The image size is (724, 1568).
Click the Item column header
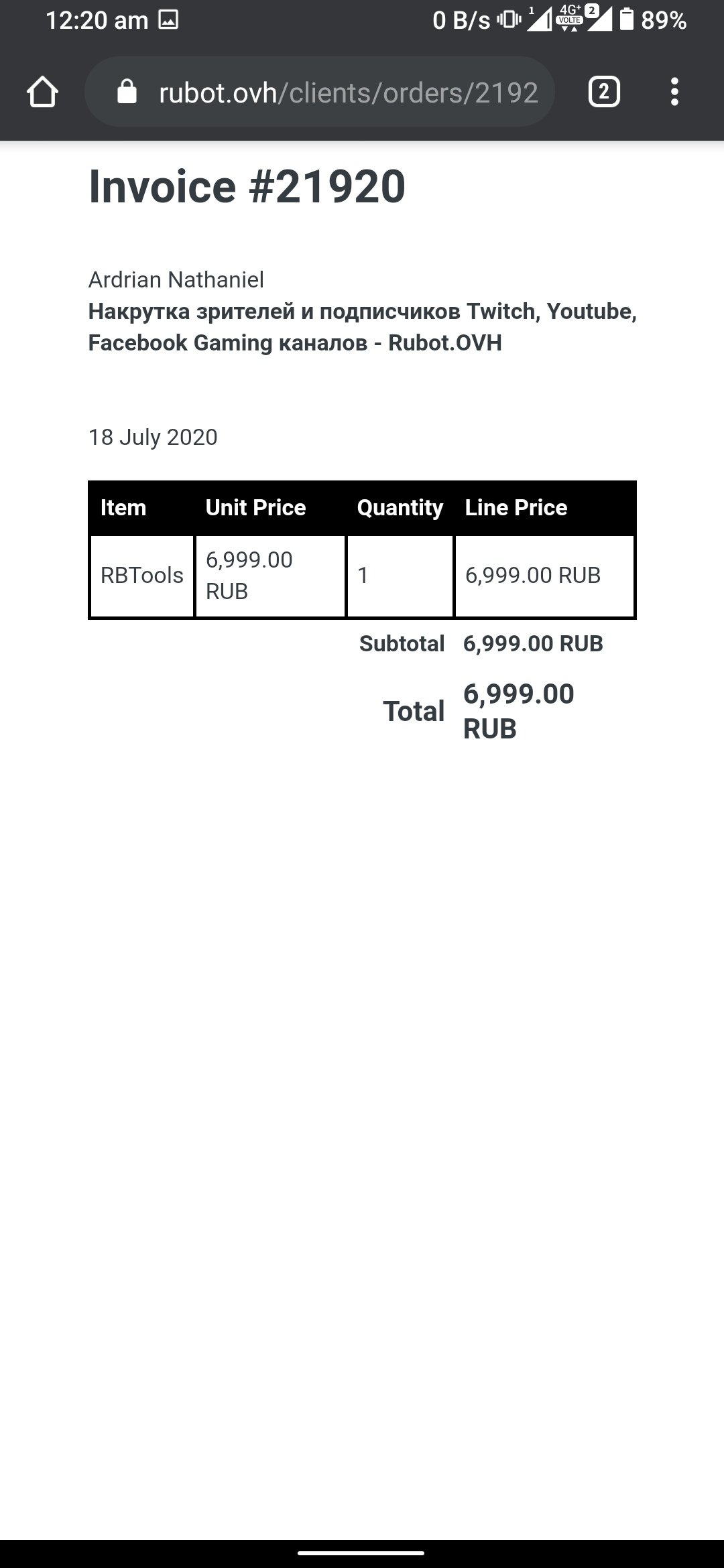pos(123,507)
